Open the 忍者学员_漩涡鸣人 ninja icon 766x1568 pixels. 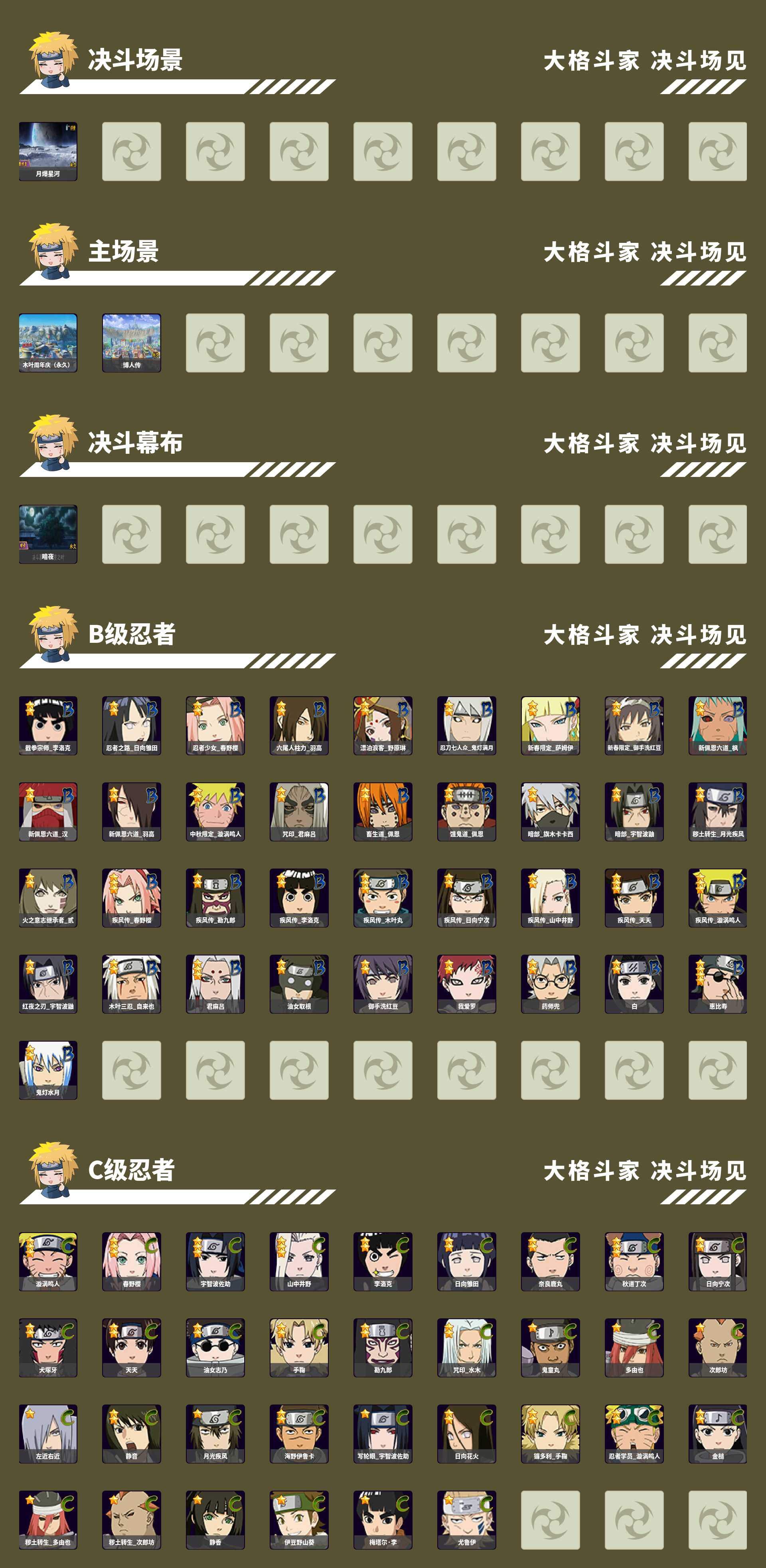(634, 1434)
